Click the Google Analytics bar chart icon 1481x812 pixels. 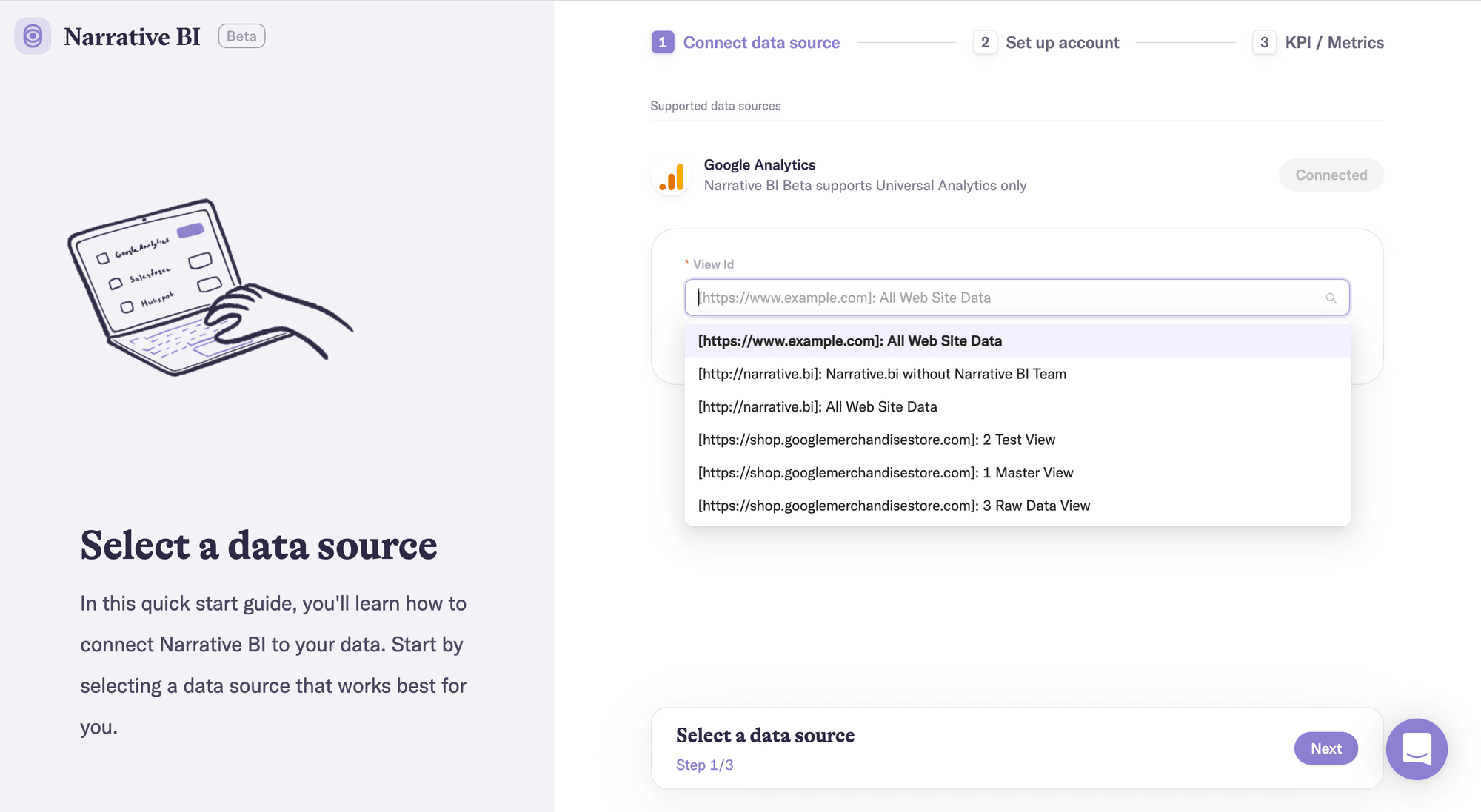coord(672,177)
